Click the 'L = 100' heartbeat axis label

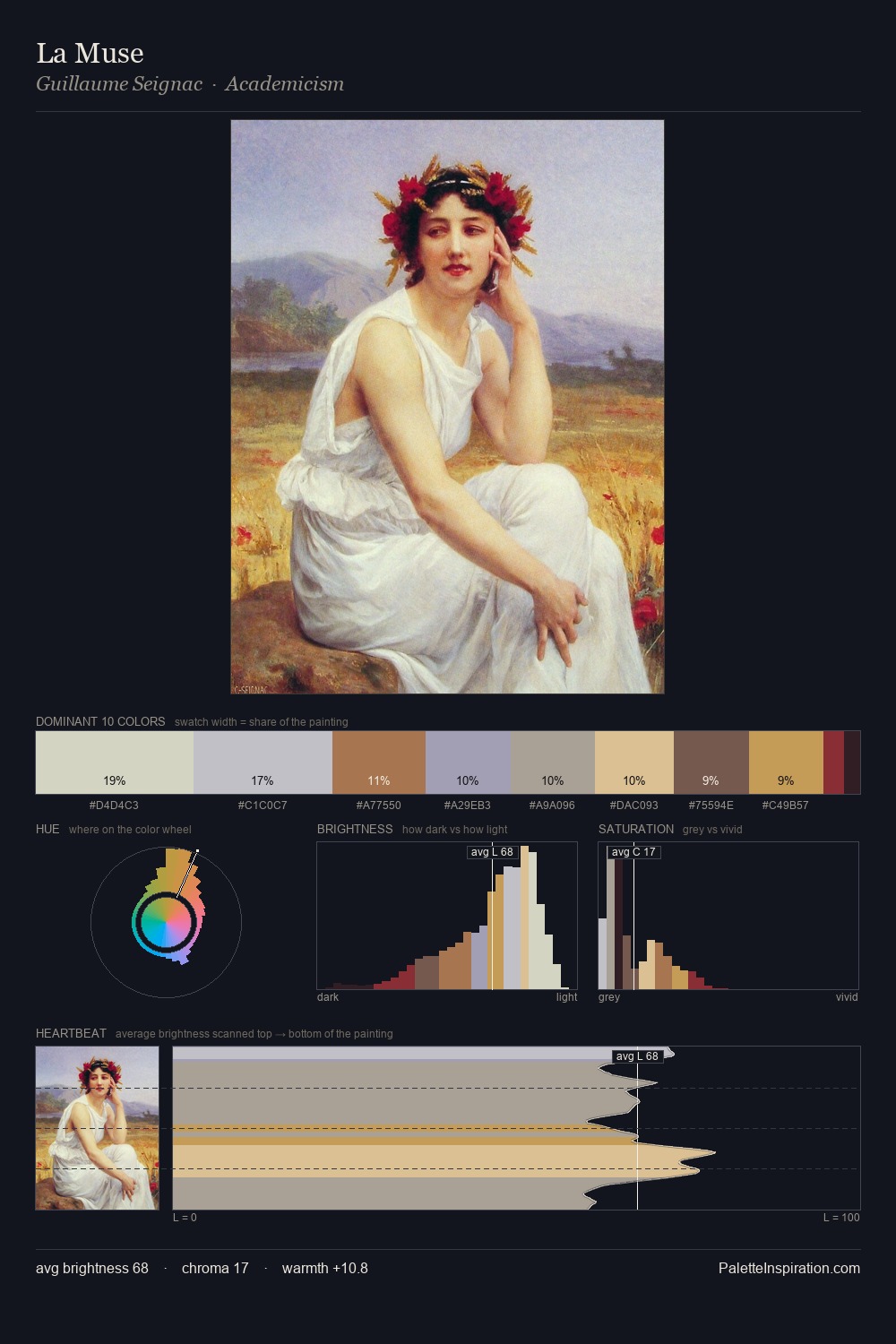pos(841,1217)
